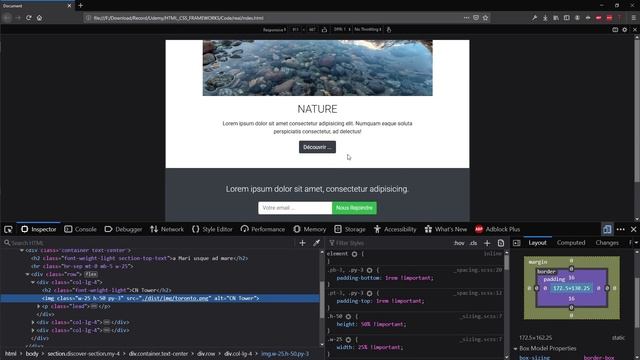Toggle the three-pane inspector layout

click(x=516, y=243)
